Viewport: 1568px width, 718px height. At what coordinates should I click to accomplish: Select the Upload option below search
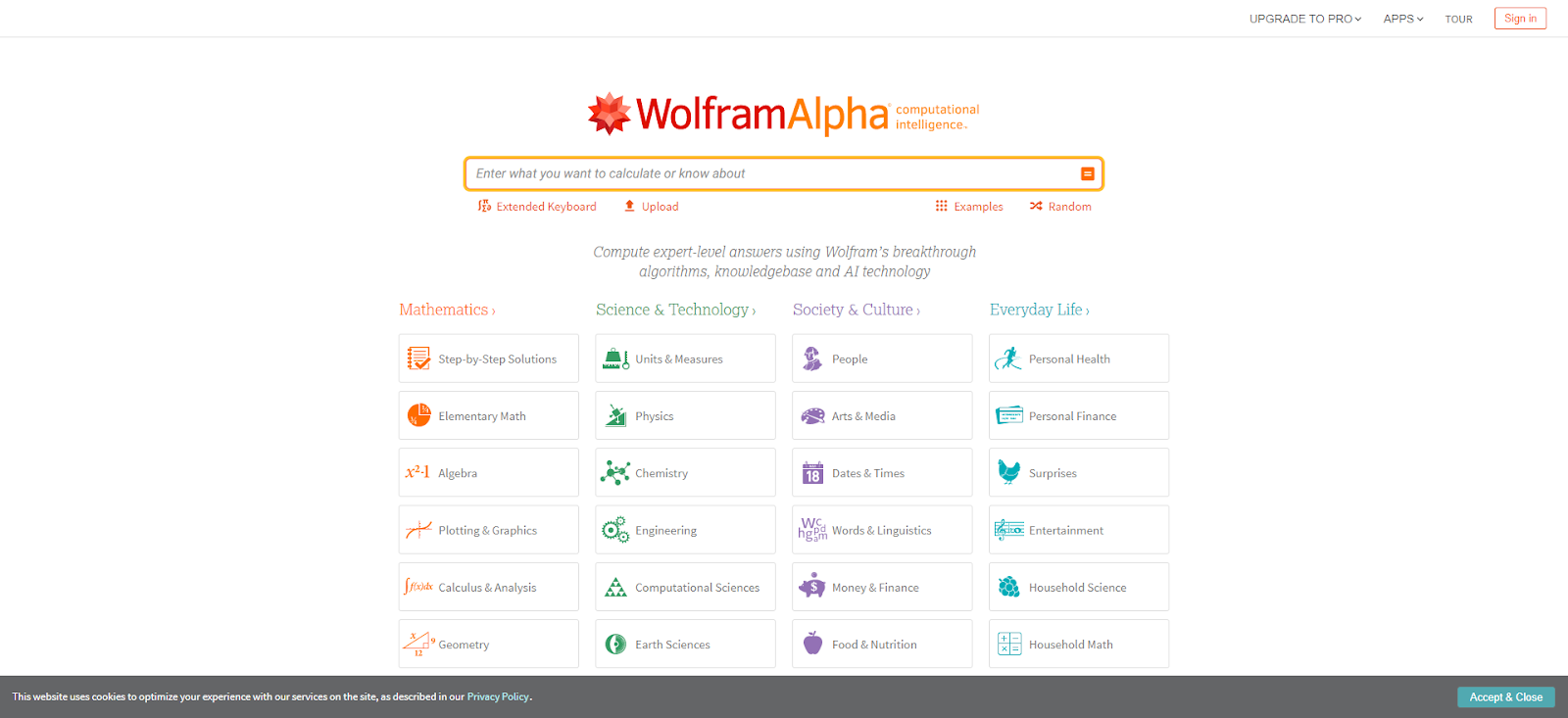pyautogui.click(x=652, y=207)
